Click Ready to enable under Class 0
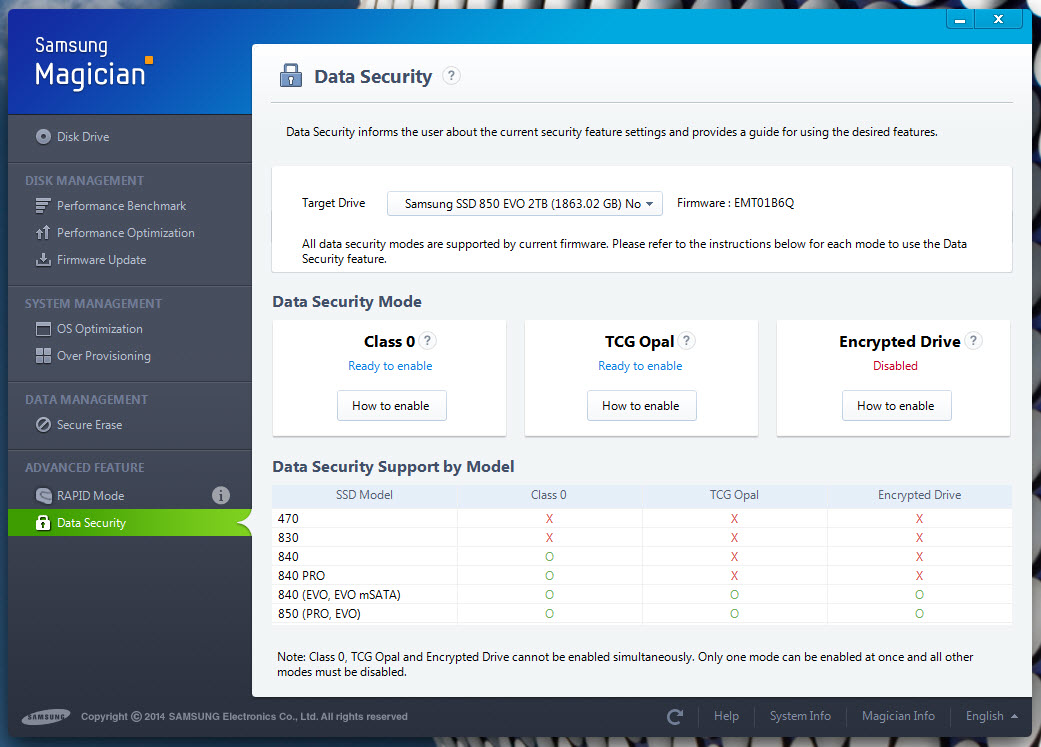The image size is (1041, 747). pos(390,366)
